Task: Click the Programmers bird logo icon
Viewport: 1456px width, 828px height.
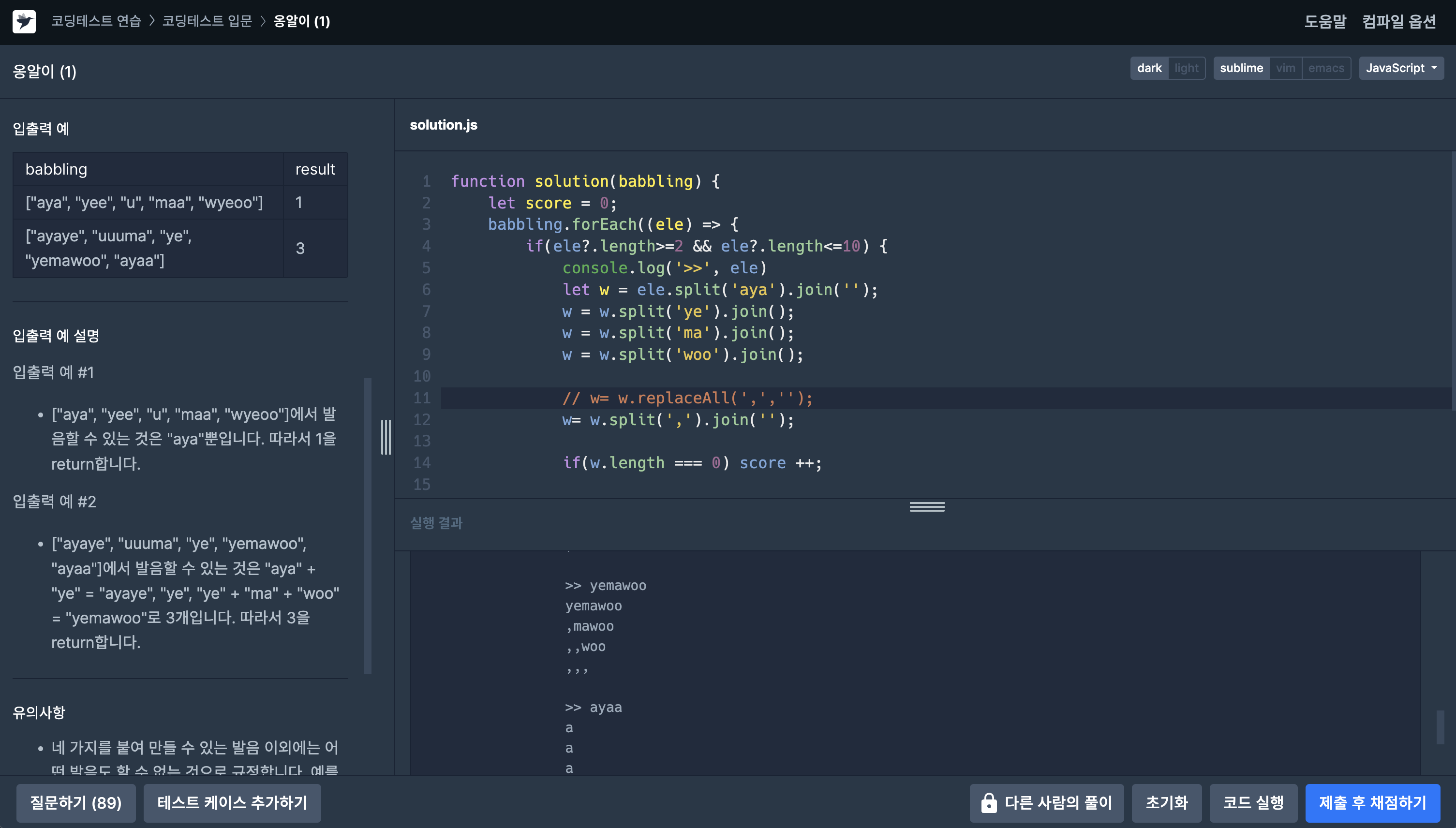Action: [24, 22]
